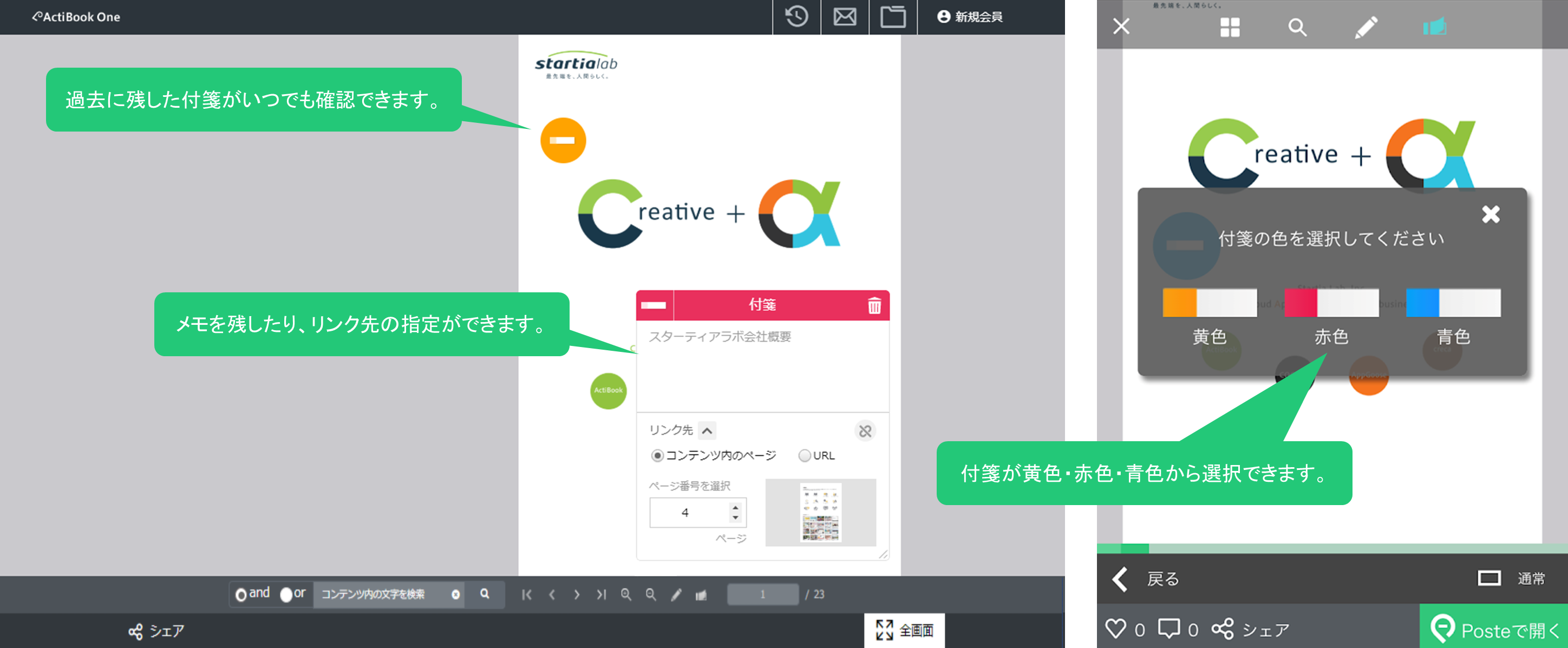The image size is (1568, 648).
Task: Click the zoom-in magnifier icon
Action: tap(626, 594)
